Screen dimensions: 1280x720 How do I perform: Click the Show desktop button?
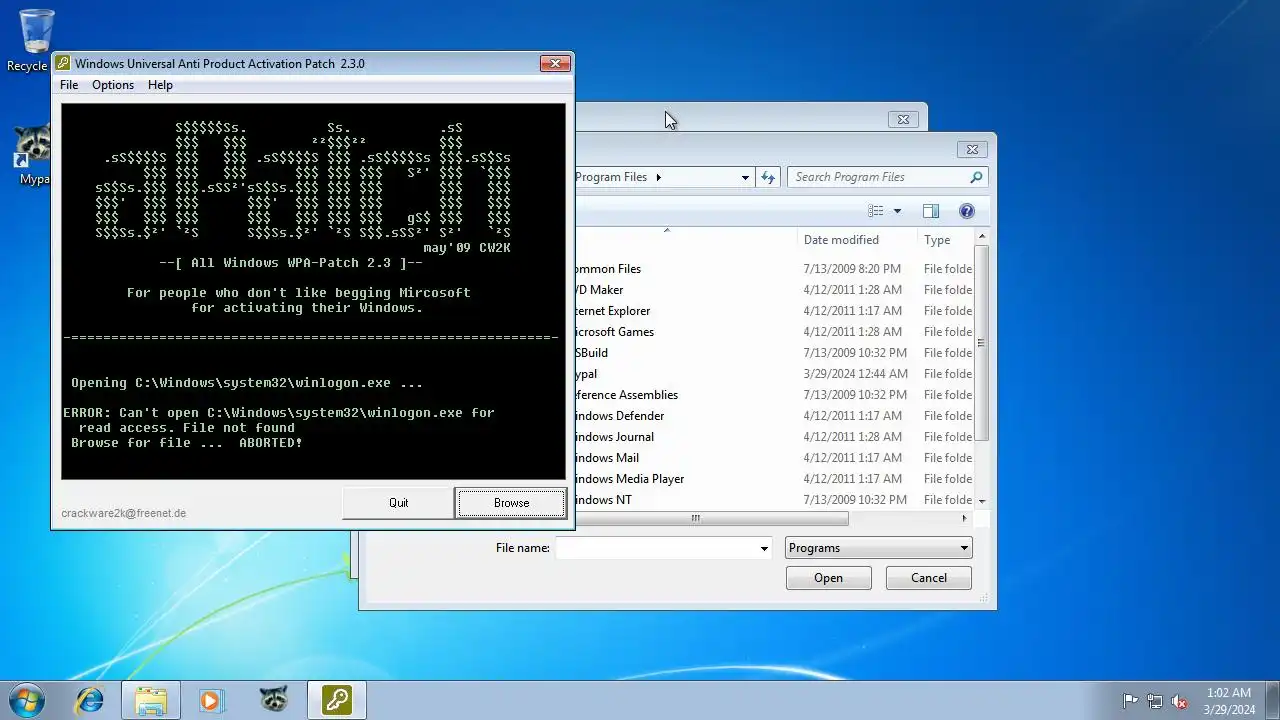1272,700
